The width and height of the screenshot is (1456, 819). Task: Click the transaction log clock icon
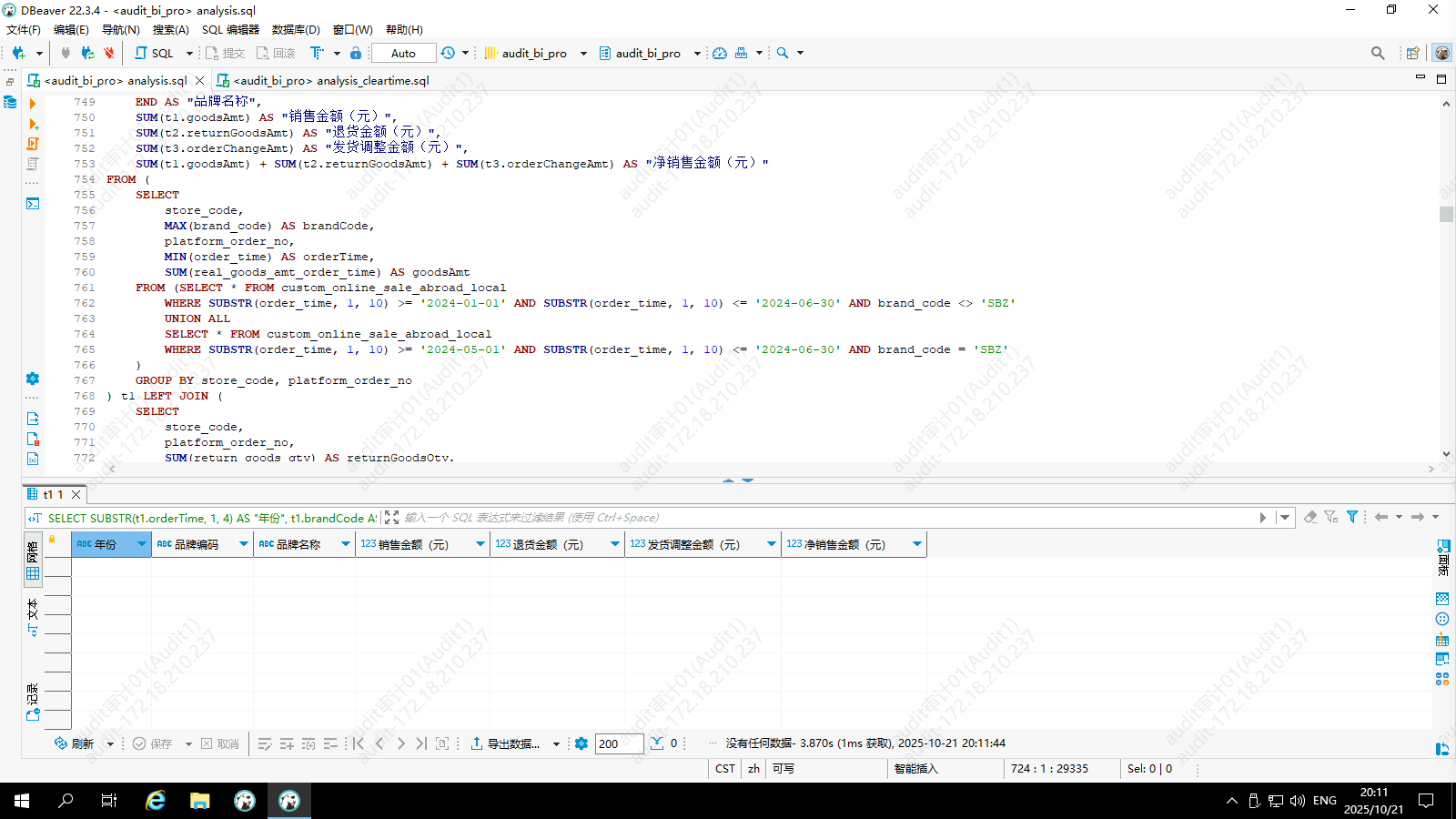448,53
